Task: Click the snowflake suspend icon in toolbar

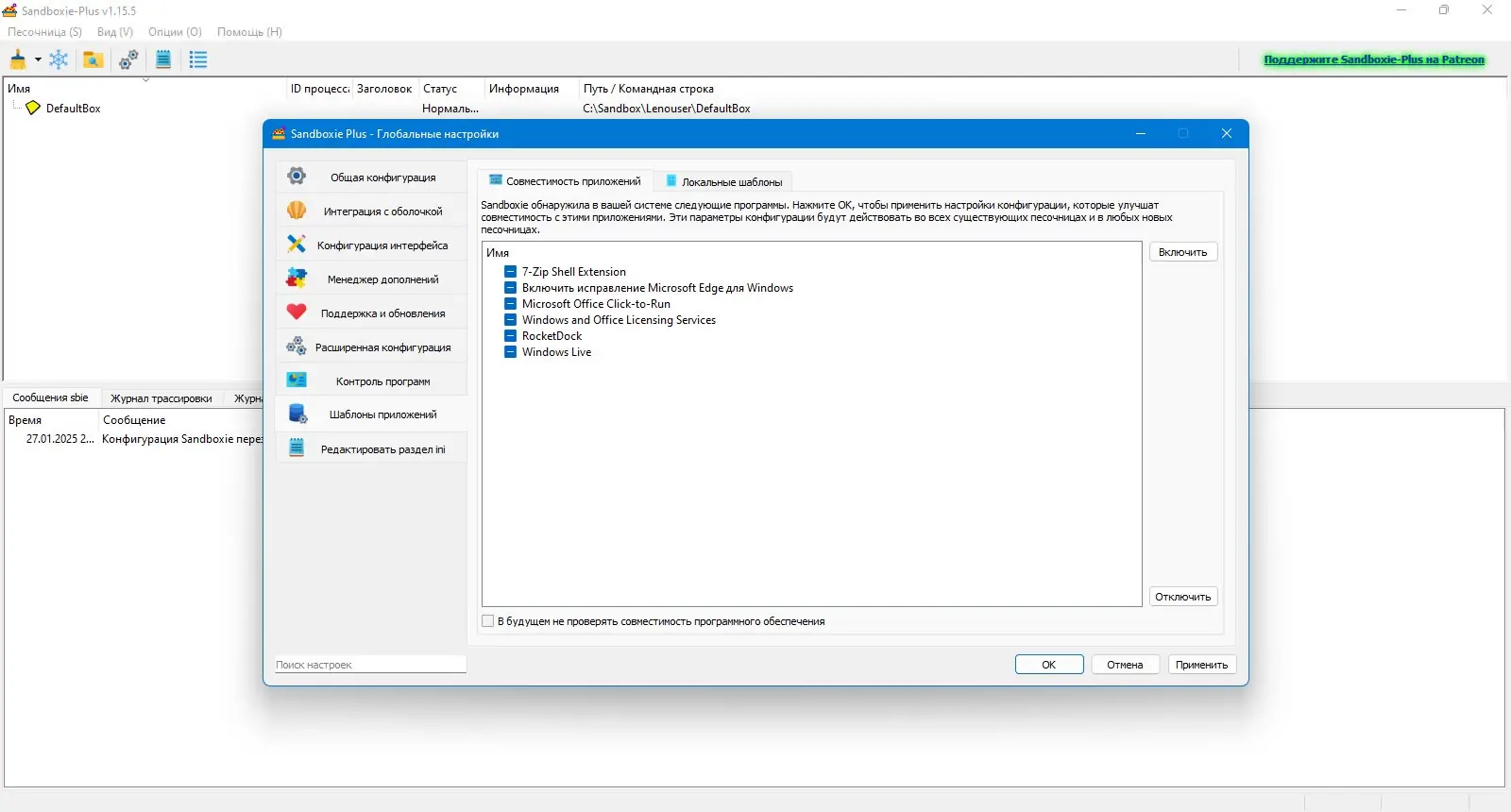Action: 59,59
